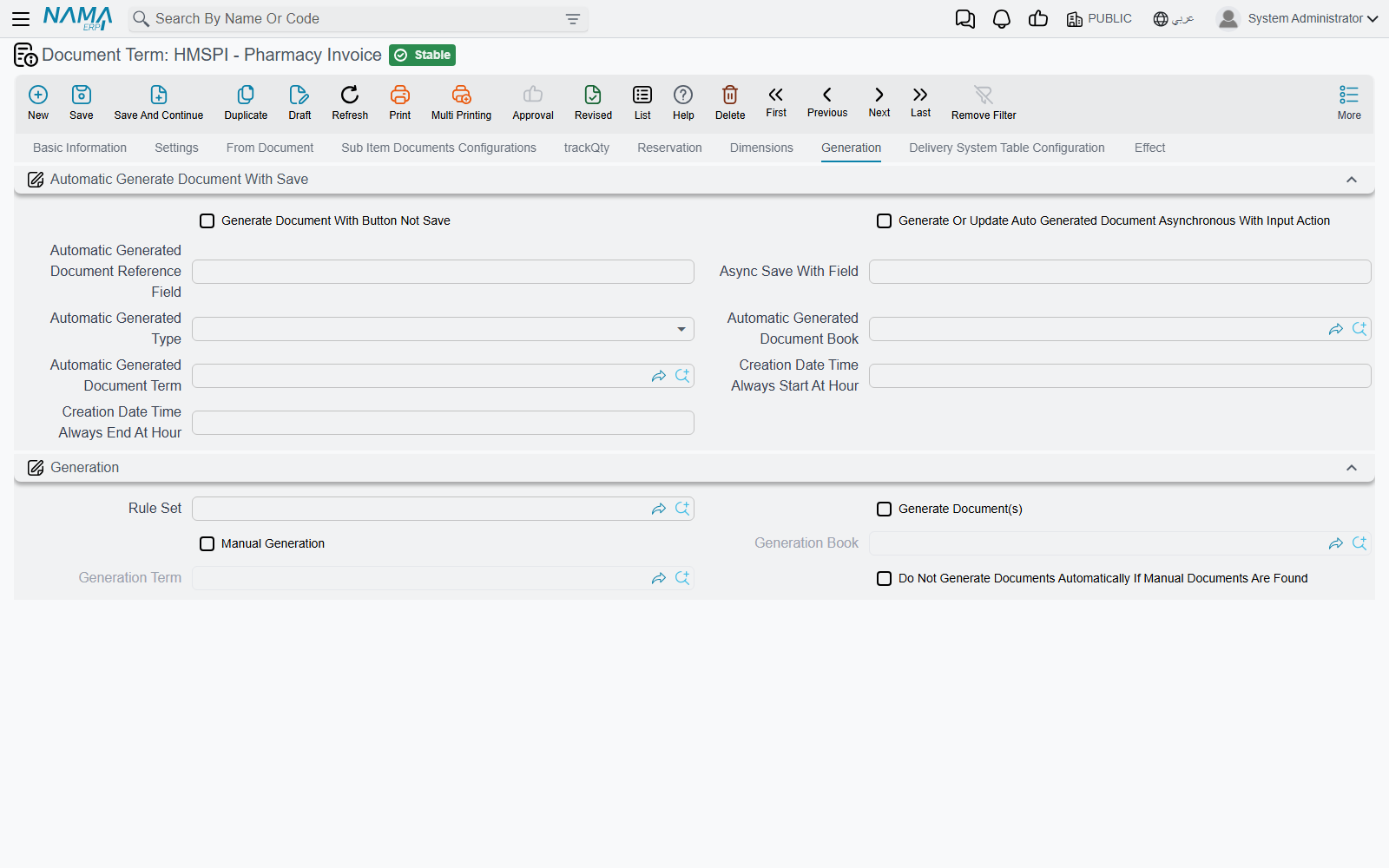Toggle Generate Or Update Asynchronous With Input Action
1389x868 pixels.
884,220
